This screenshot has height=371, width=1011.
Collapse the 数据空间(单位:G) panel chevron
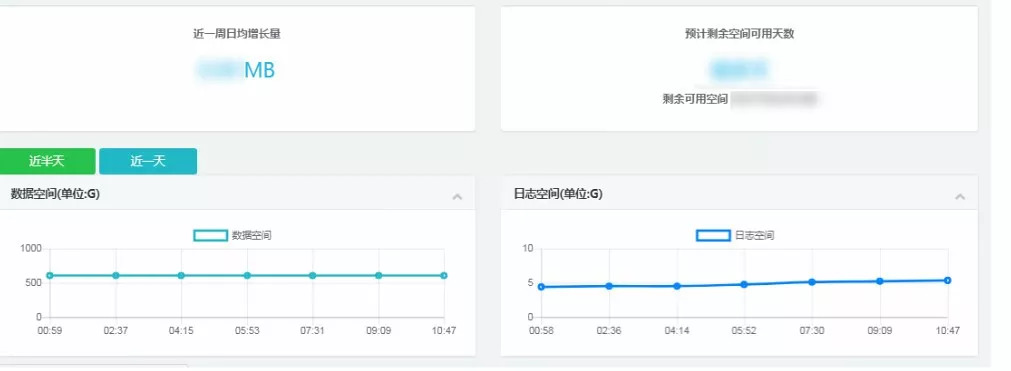coord(457,196)
